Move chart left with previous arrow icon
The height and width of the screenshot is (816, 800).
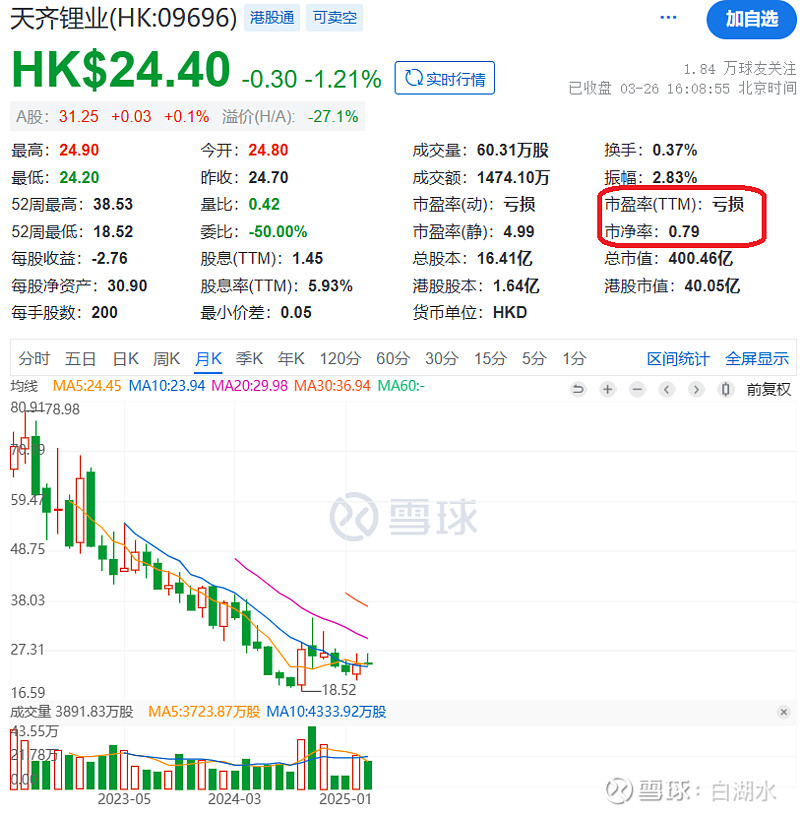click(667, 389)
